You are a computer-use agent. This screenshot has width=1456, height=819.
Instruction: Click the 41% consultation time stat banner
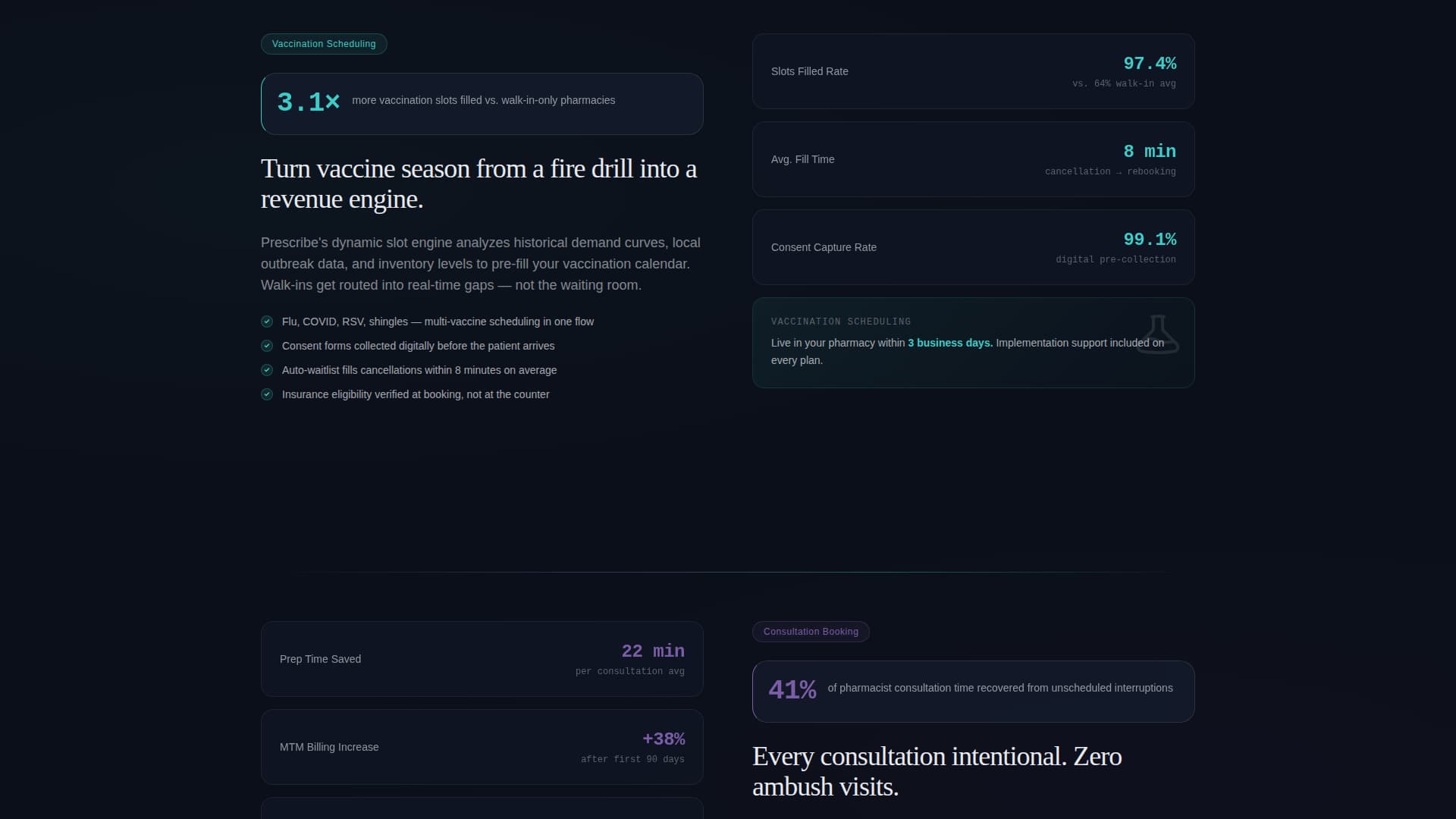point(973,692)
